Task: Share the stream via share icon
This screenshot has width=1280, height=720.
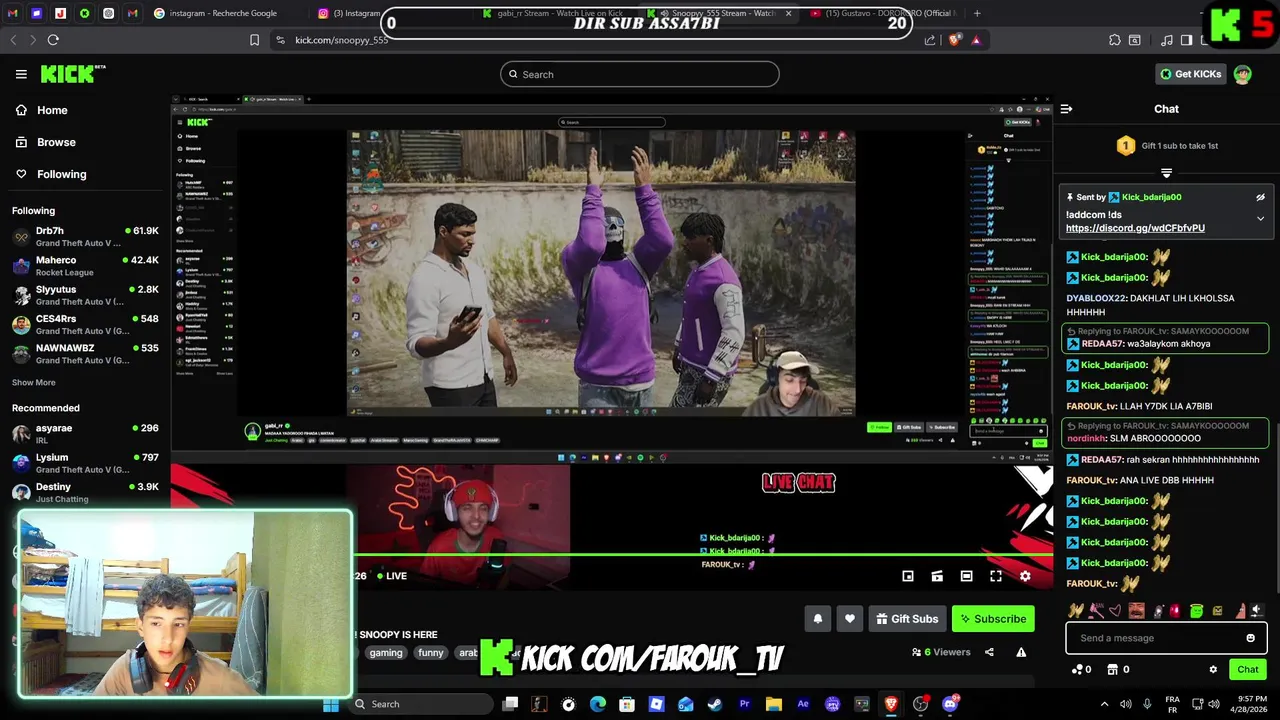Action: pos(989,652)
